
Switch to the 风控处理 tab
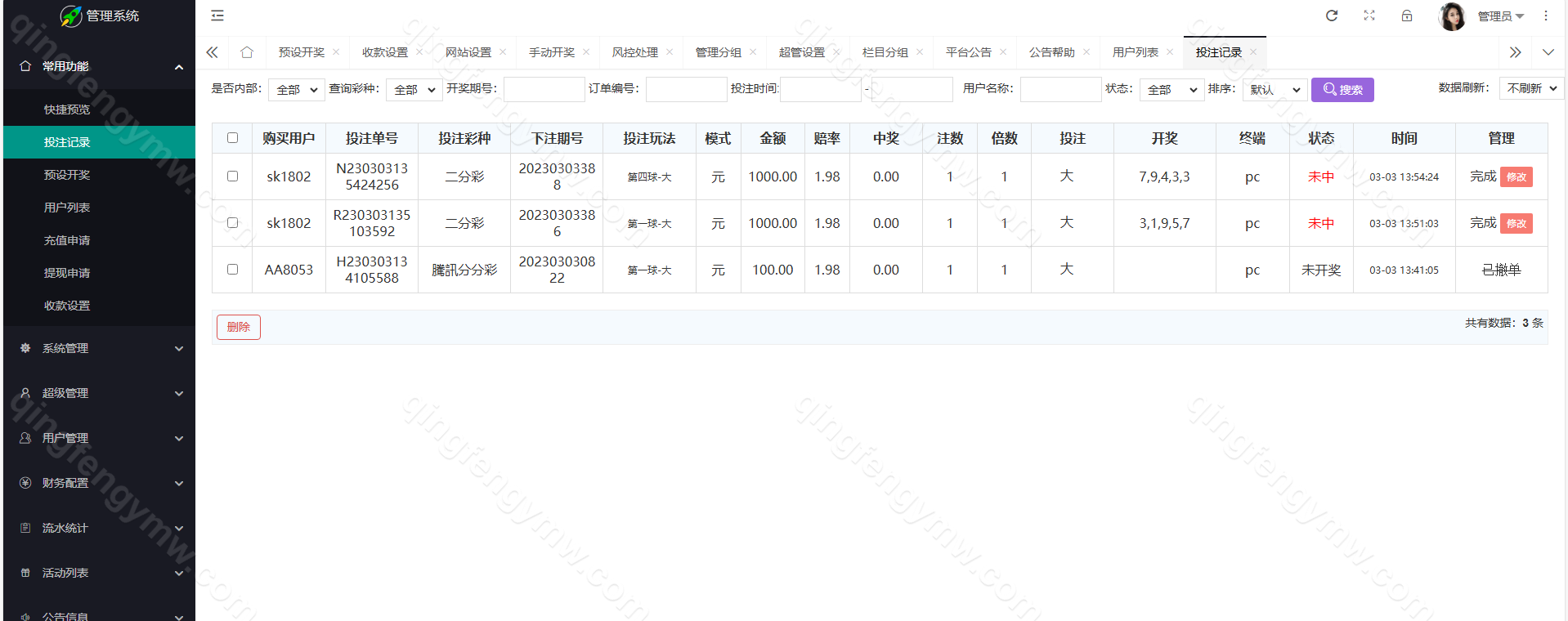coord(634,52)
